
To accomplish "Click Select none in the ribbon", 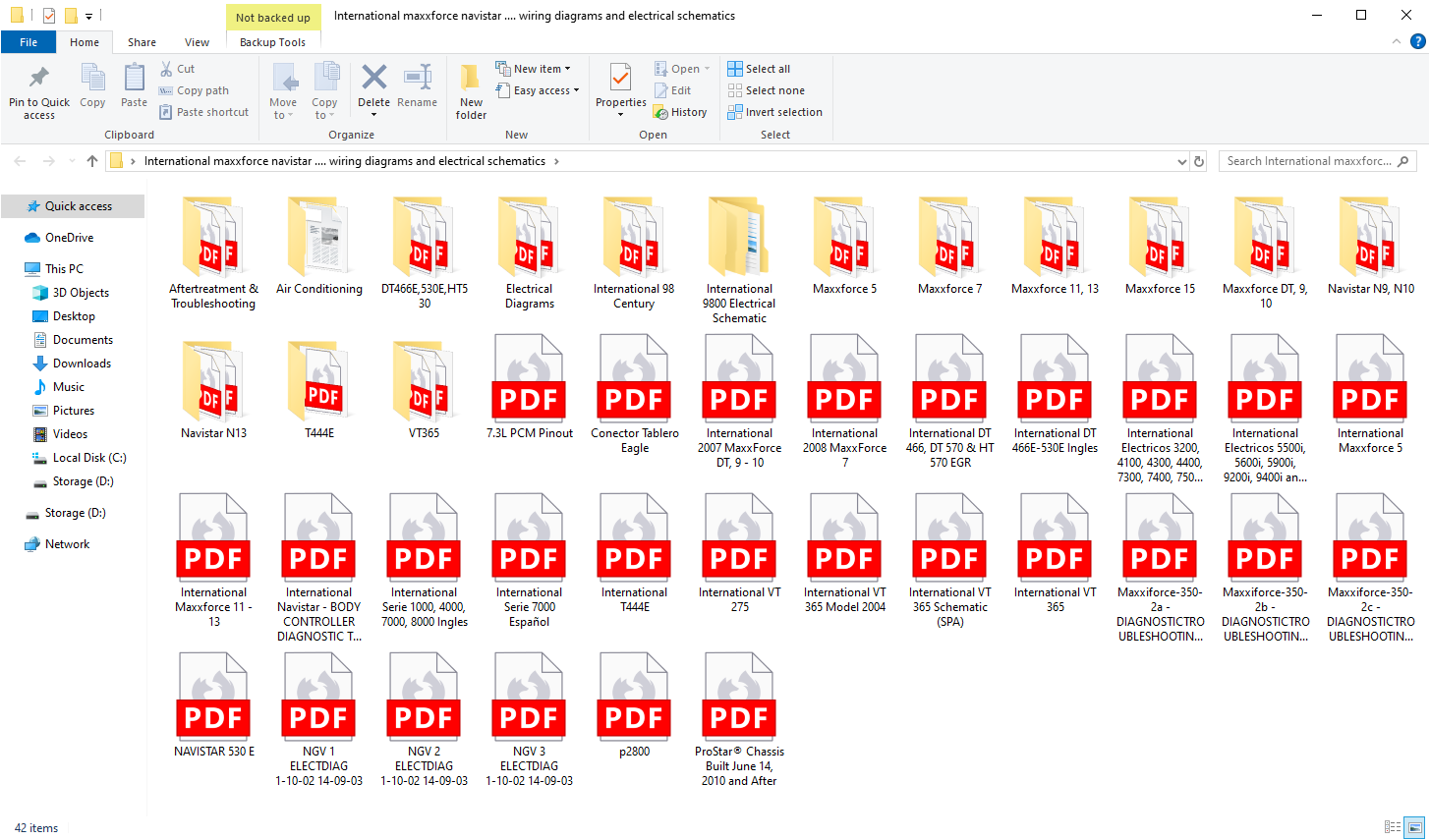I will point(766,90).
